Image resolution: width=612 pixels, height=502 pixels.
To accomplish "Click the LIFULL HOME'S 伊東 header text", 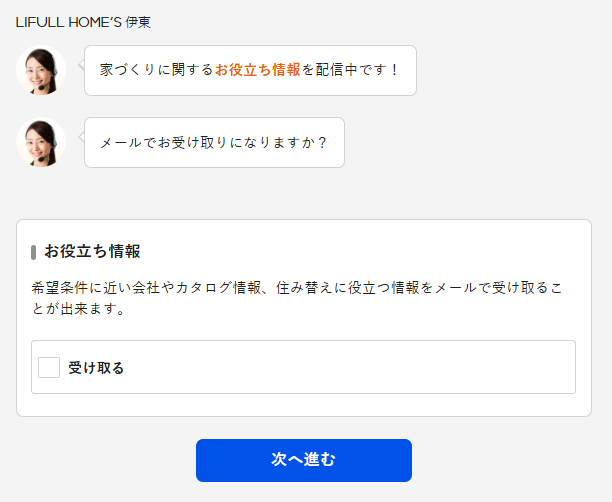I will [83, 22].
